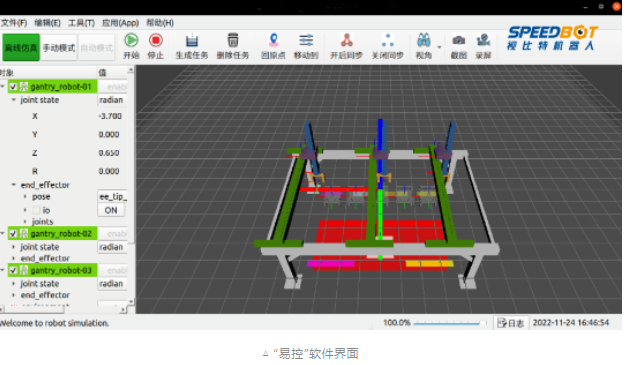627x365 pixels.
Task: Select the 回原点 return-to-origin icon
Action: pos(274,40)
